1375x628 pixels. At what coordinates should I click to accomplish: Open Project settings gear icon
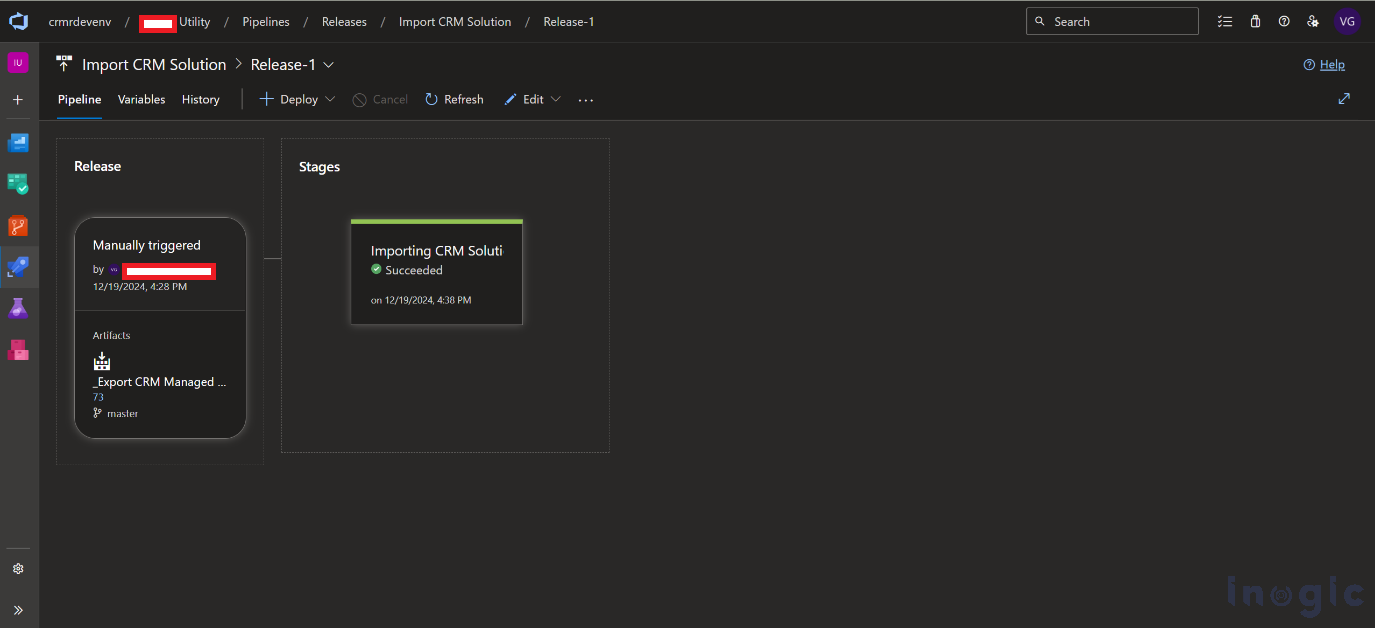(x=18, y=569)
